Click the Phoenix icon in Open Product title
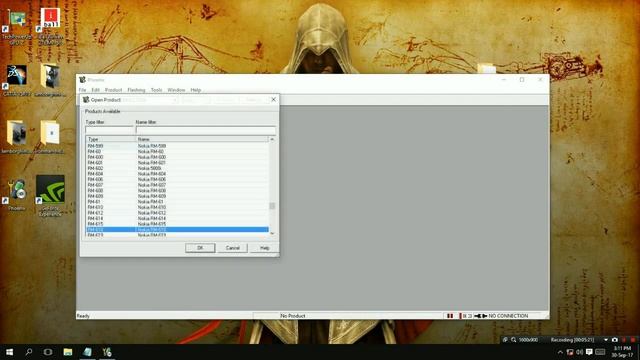The height and width of the screenshot is (360, 640). click(x=86, y=100)
